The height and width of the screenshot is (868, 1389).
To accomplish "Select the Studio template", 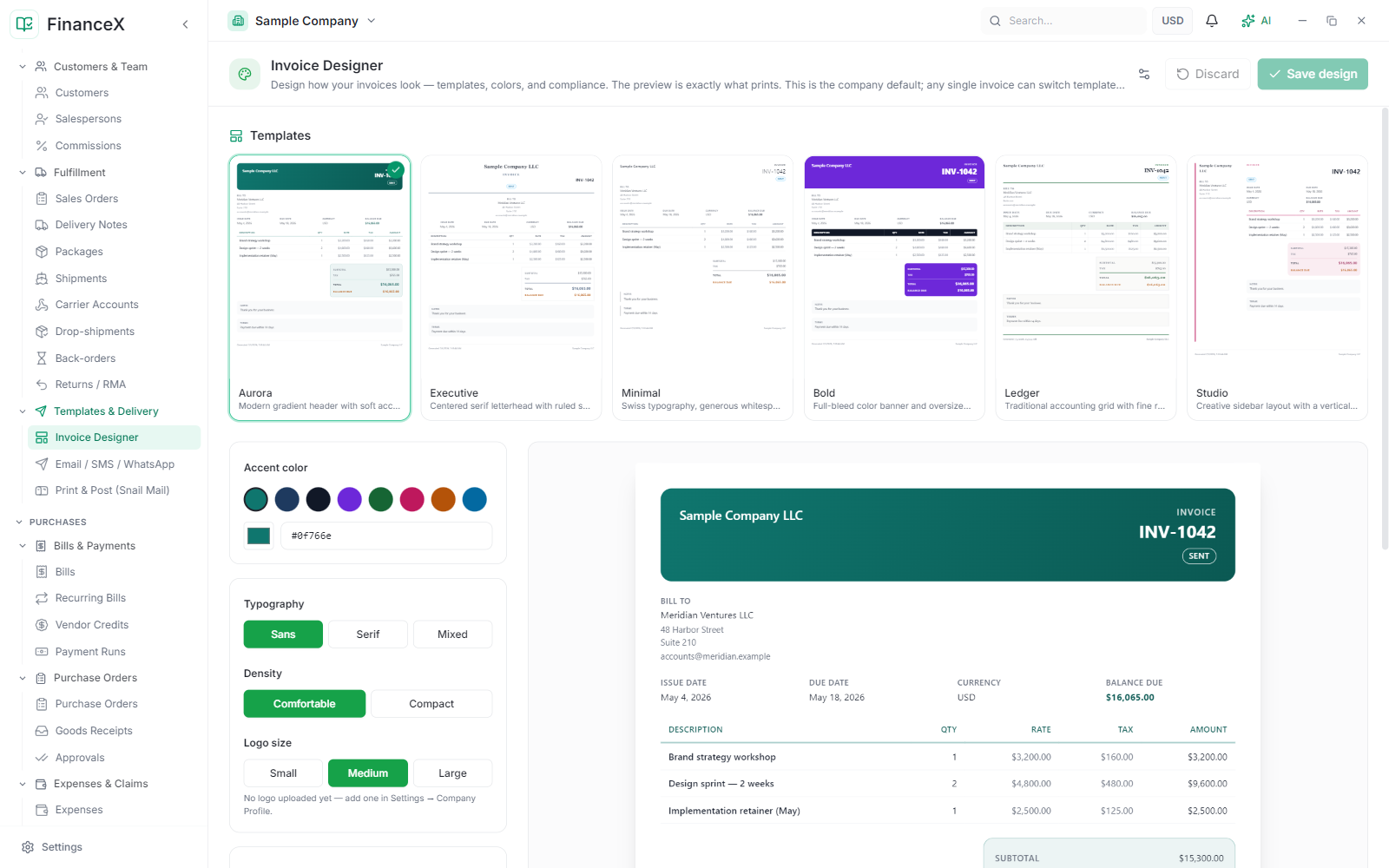I will (1277, 288).
